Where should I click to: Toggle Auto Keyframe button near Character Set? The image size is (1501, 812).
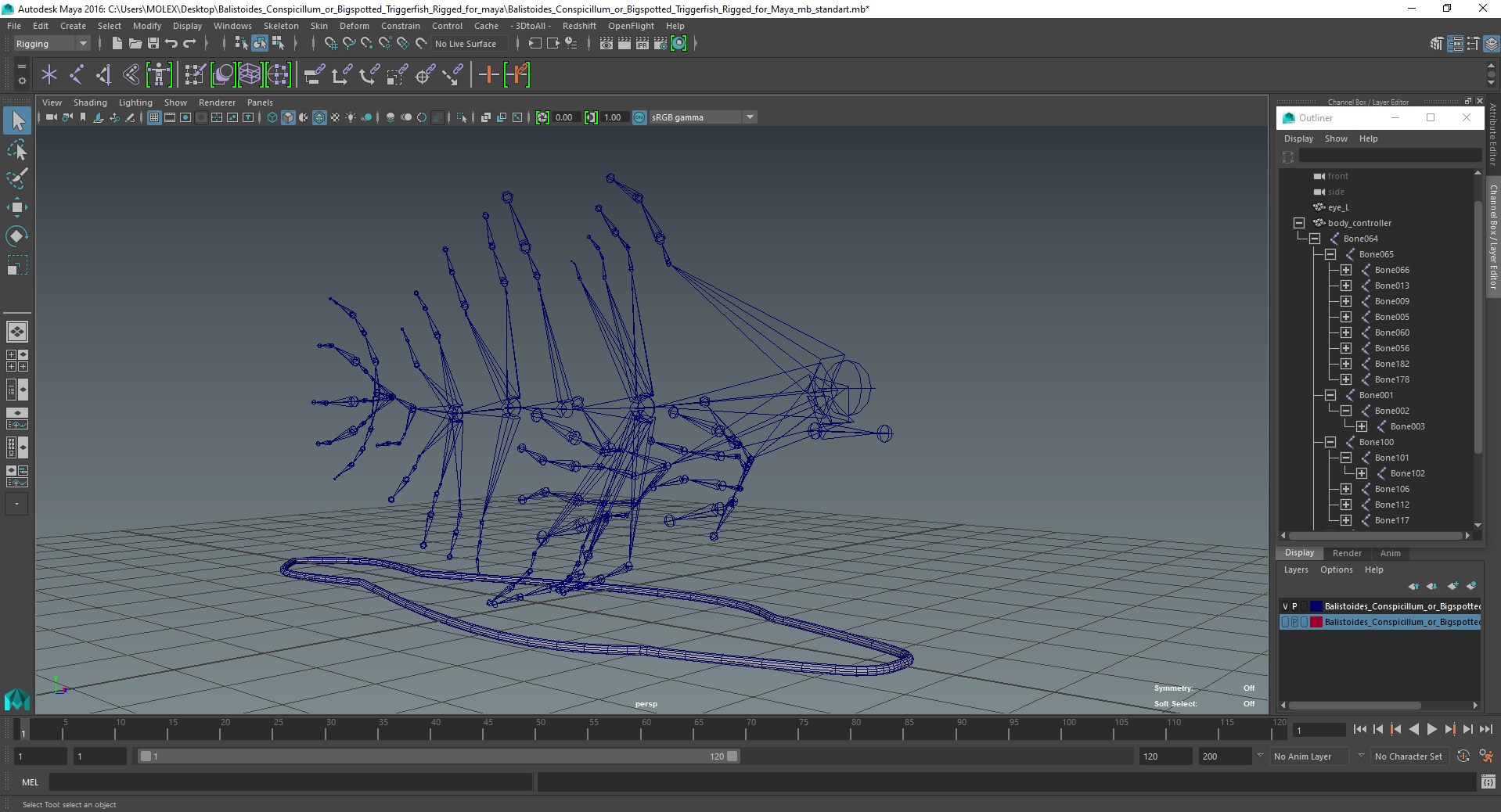click(1463, 756)
